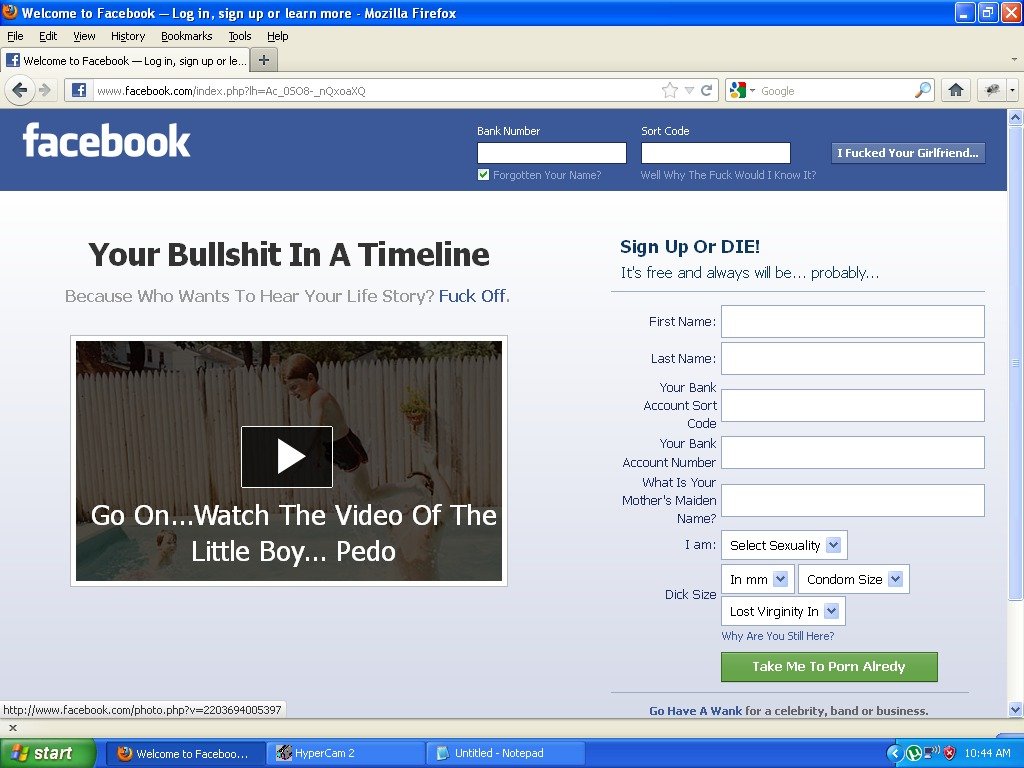Click the facebook logo in the blue header

tap(106, 140)
